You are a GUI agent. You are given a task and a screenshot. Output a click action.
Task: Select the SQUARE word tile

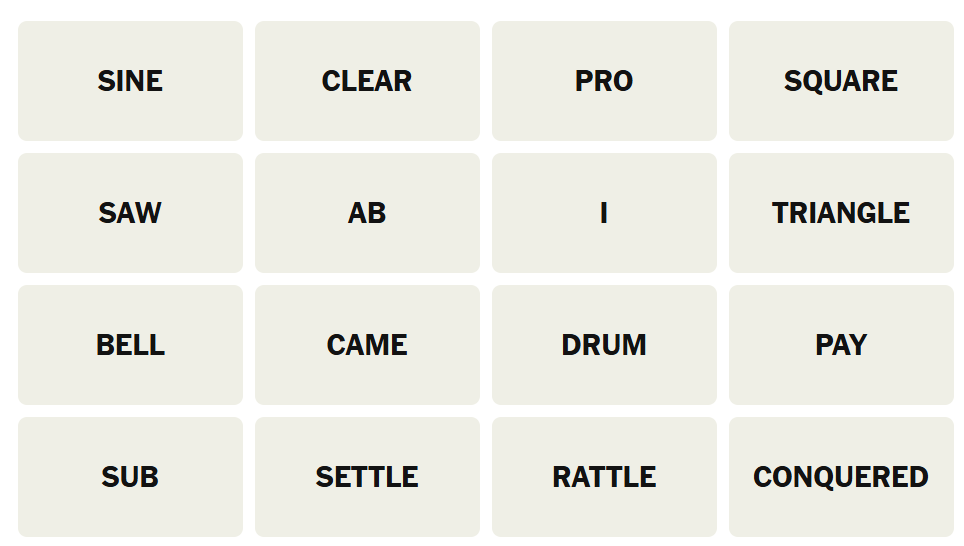[x=841, y=81]
